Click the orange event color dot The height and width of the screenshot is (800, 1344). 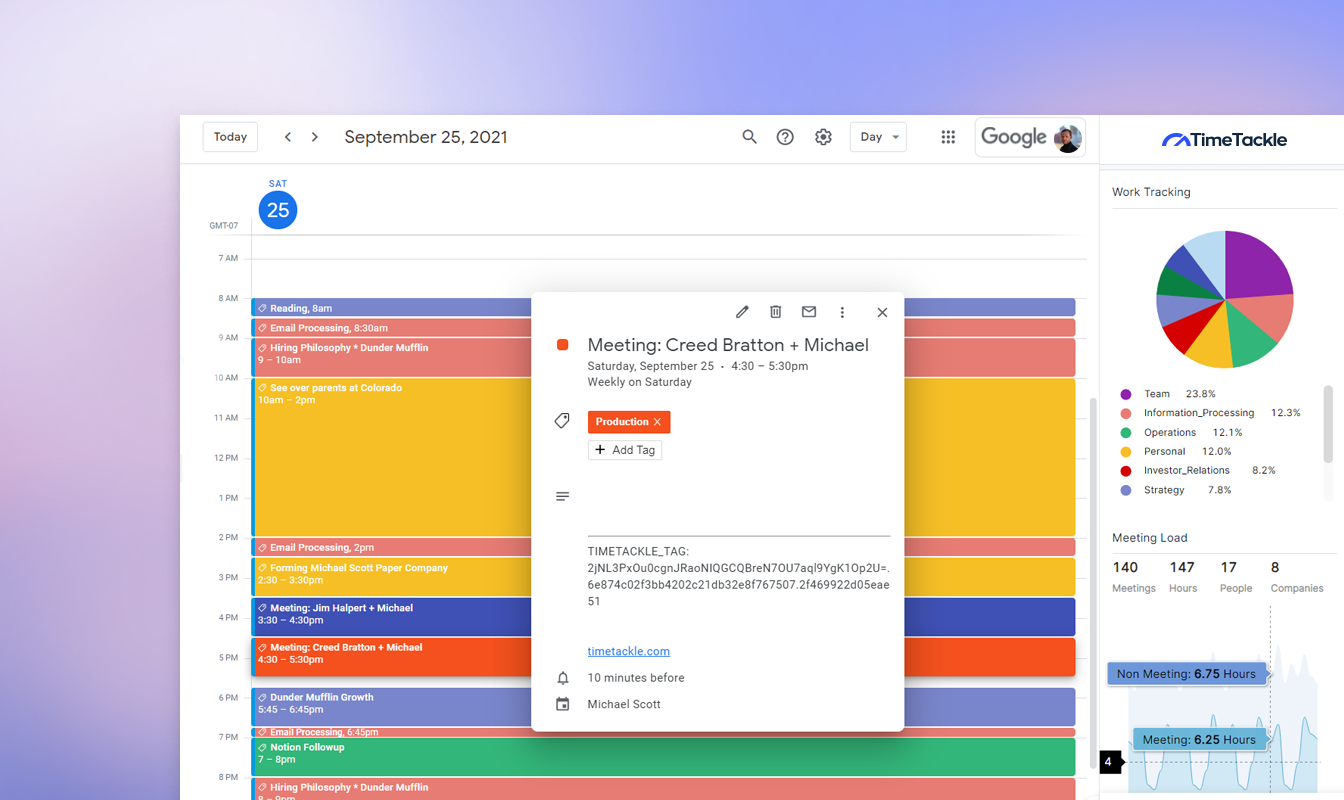pyautogui.click(x=562, y=345)
